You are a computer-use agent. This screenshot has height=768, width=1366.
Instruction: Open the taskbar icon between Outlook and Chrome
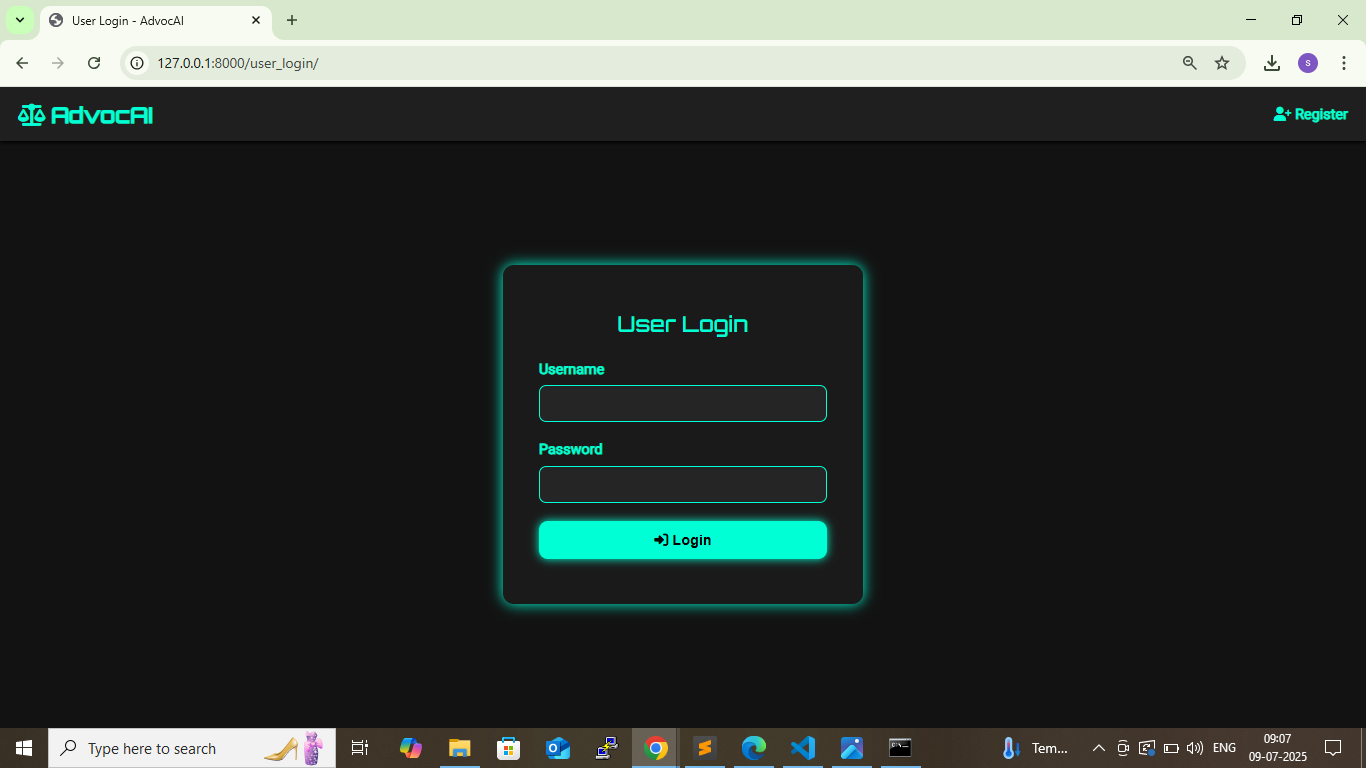pos(606,748)
